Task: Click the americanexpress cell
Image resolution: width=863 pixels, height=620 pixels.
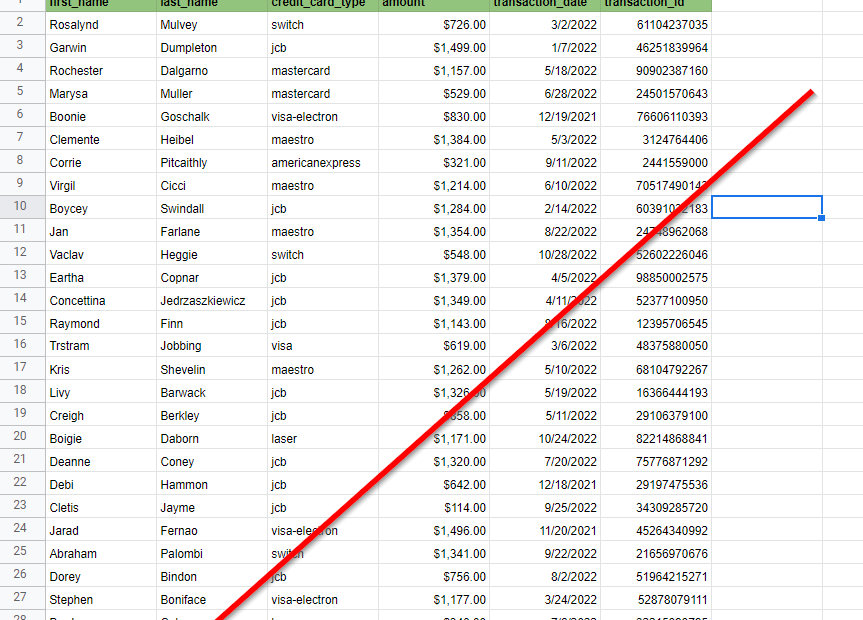Action: [323, 162]
